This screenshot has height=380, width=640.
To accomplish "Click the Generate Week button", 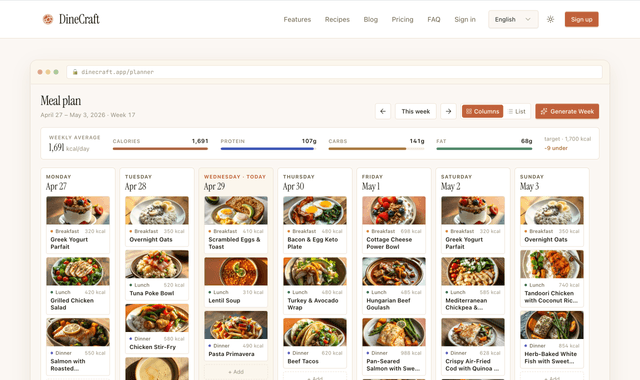I will (567, 111).
